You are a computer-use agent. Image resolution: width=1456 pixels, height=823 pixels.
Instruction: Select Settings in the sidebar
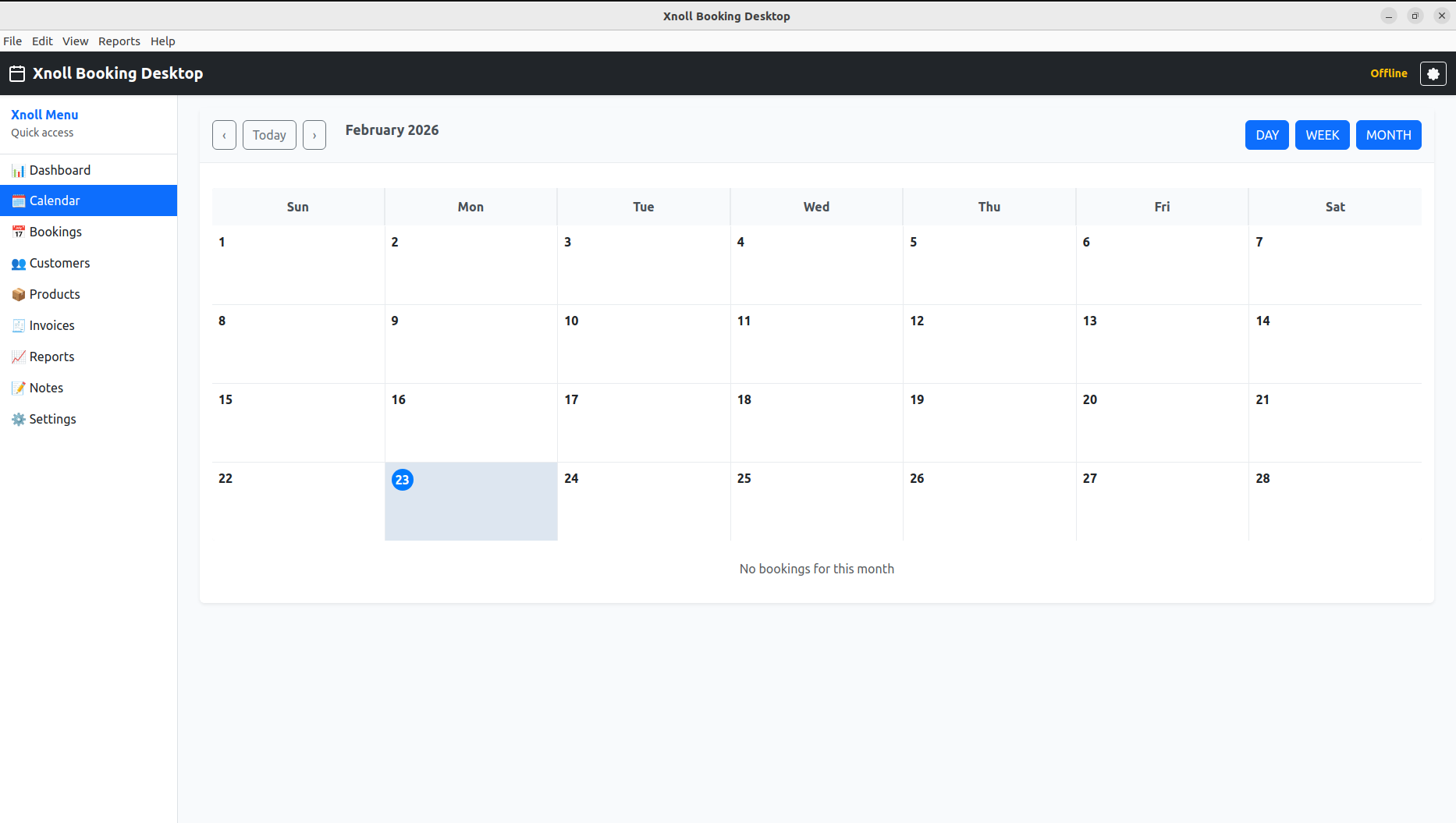coord(51,419)
